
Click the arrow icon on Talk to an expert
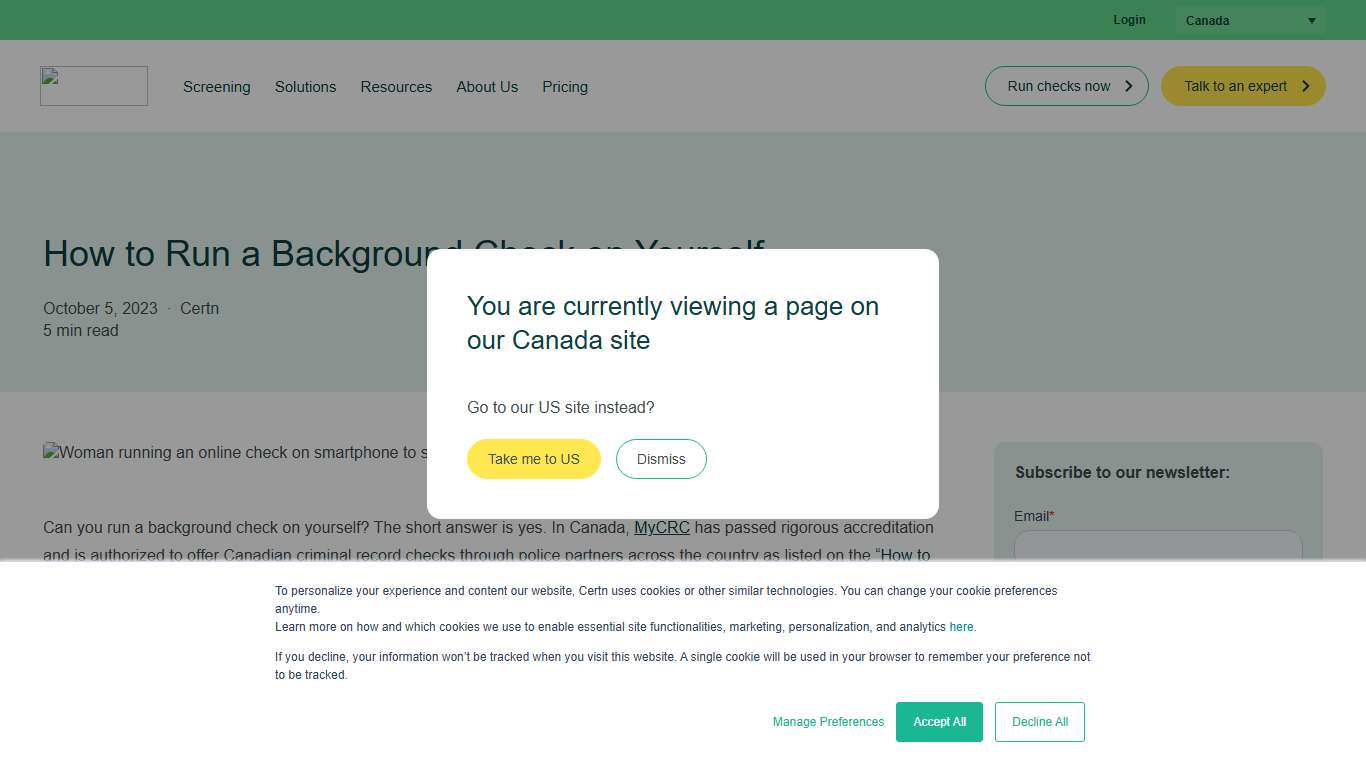coord(1308,86)
